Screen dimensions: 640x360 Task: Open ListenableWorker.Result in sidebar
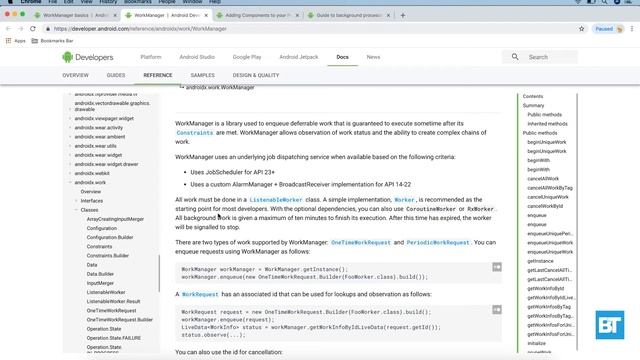[x=113, y=301]
